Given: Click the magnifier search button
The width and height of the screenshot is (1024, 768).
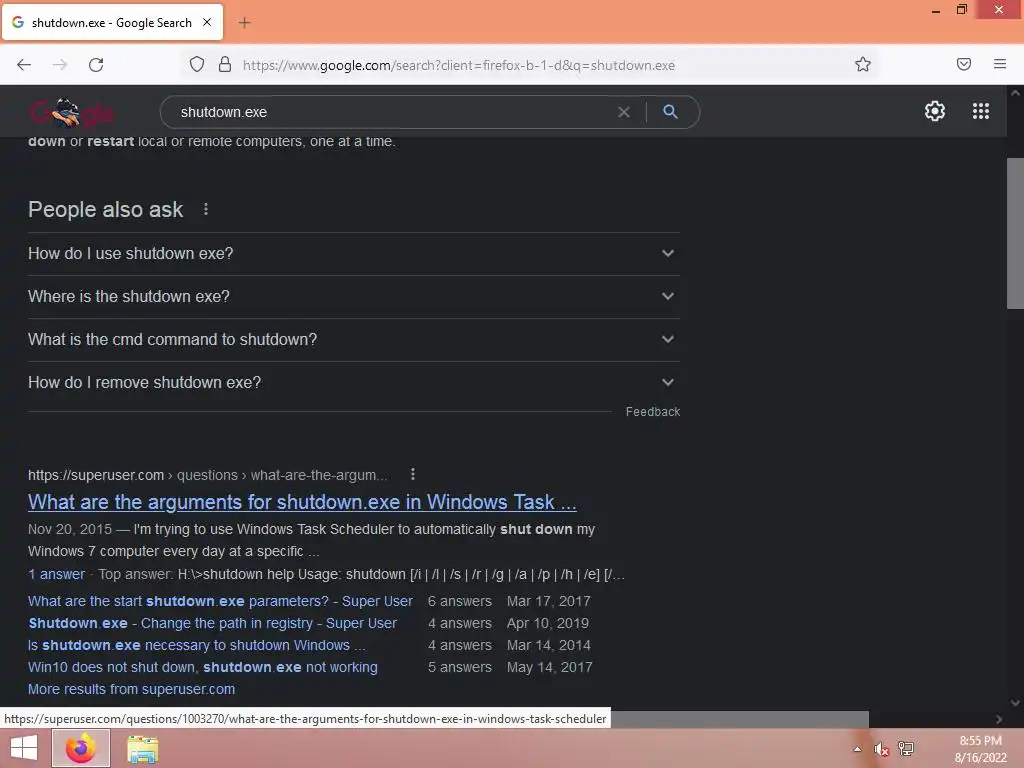Looking at the screenshot, I should pos(670,112).
